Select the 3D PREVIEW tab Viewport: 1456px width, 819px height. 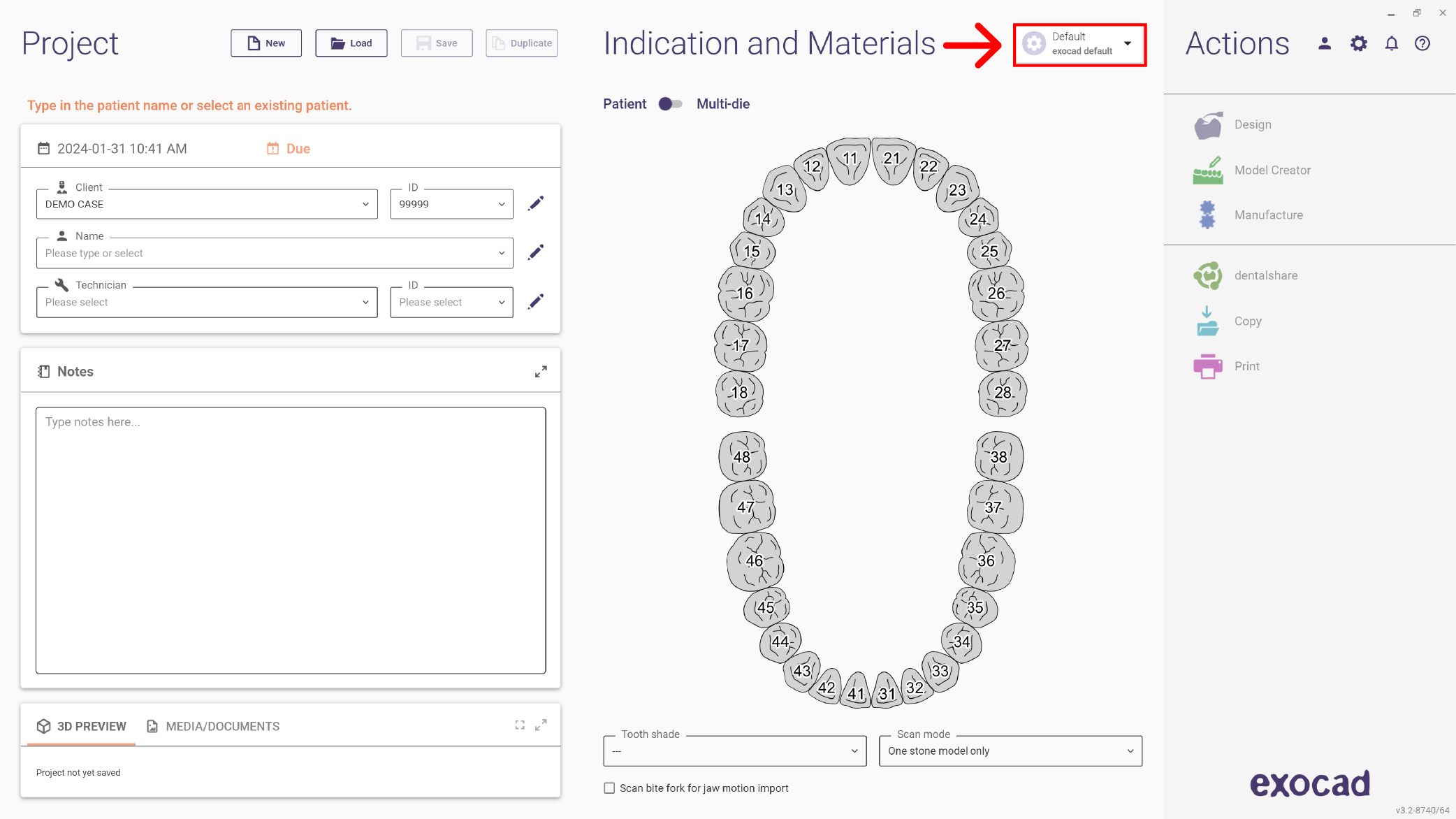(x=82, y=727)
